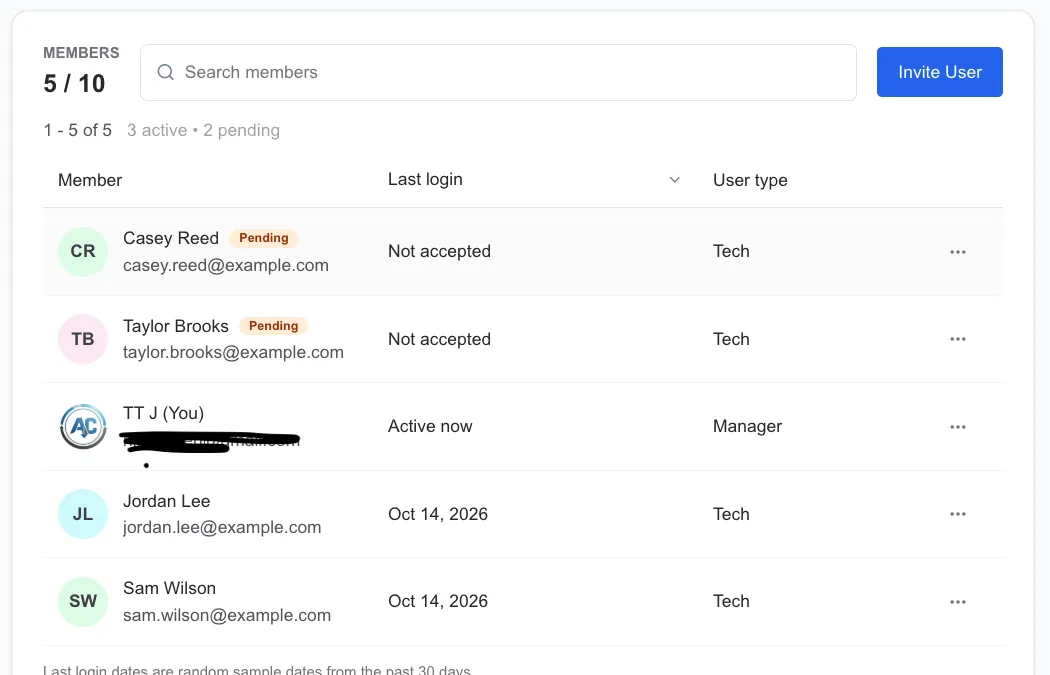Click the Pending badge beside Taylor Brooks
Image resolution: width=1050 pixels, height=675 pixels.
273,325
